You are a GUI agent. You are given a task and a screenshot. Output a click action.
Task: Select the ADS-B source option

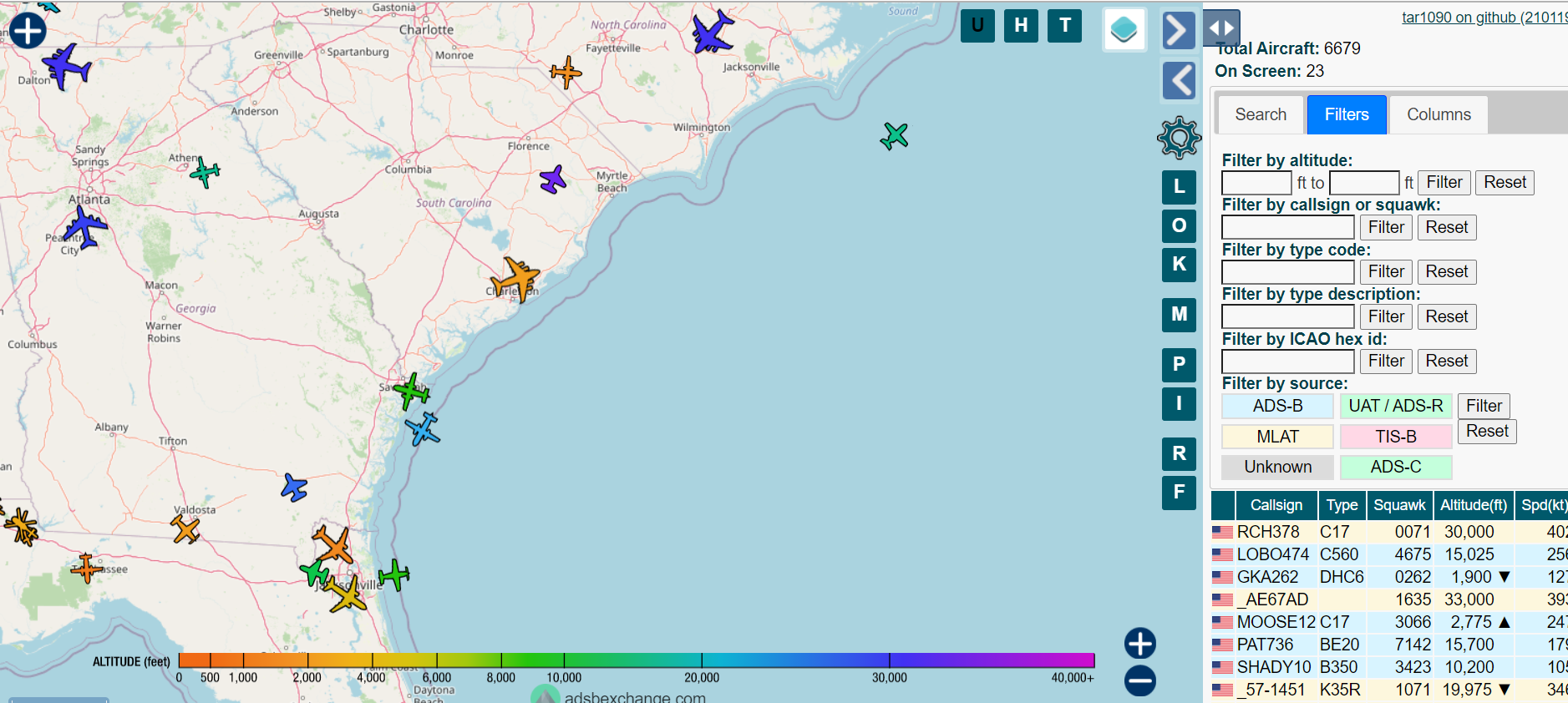1277,406
